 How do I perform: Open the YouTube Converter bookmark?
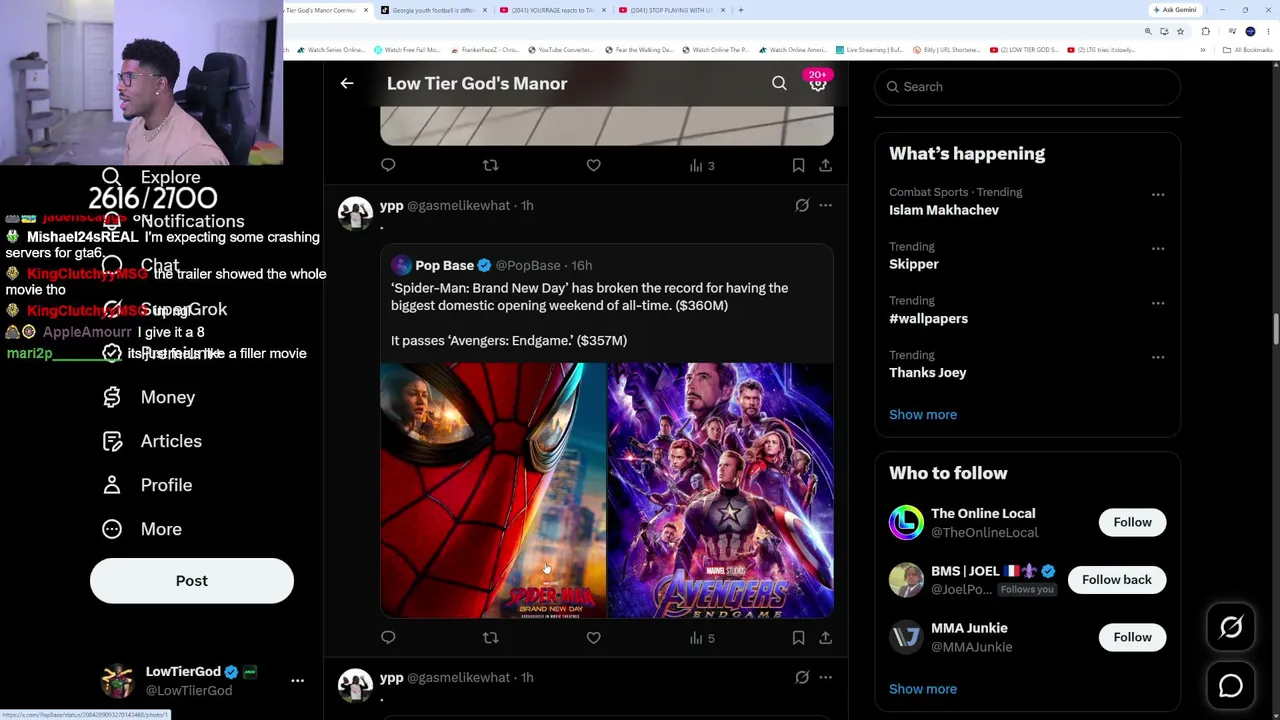[560, 50]
